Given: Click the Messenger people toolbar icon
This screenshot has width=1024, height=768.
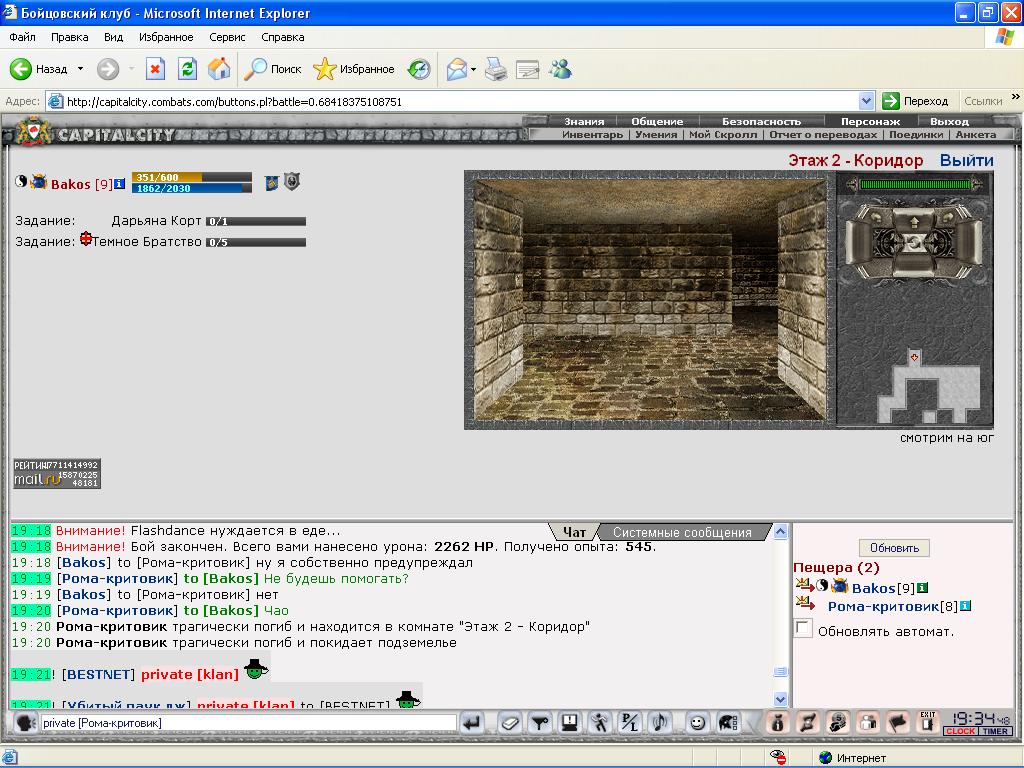Looking at the screenshot, I should pos(560,69).
